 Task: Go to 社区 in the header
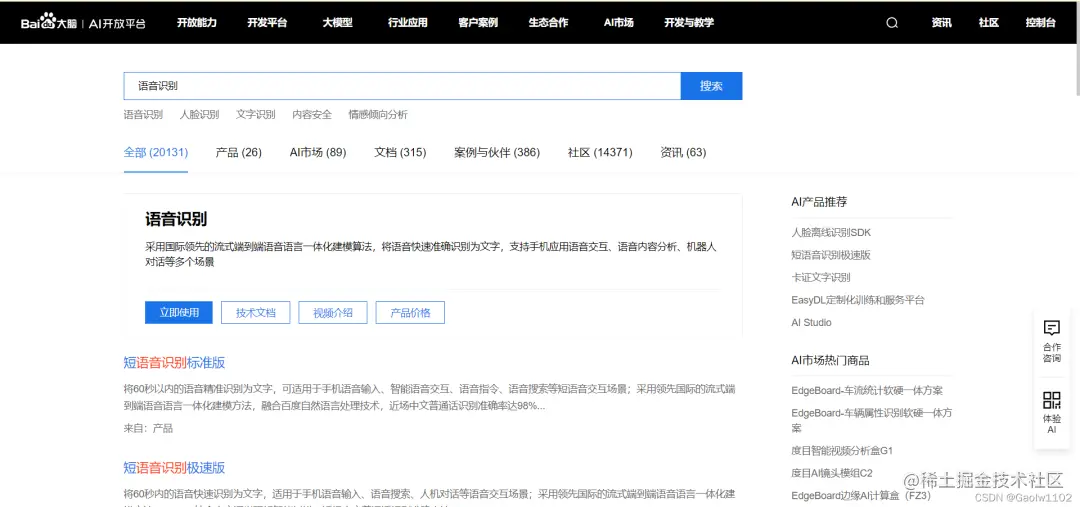[x=988, y=23]
